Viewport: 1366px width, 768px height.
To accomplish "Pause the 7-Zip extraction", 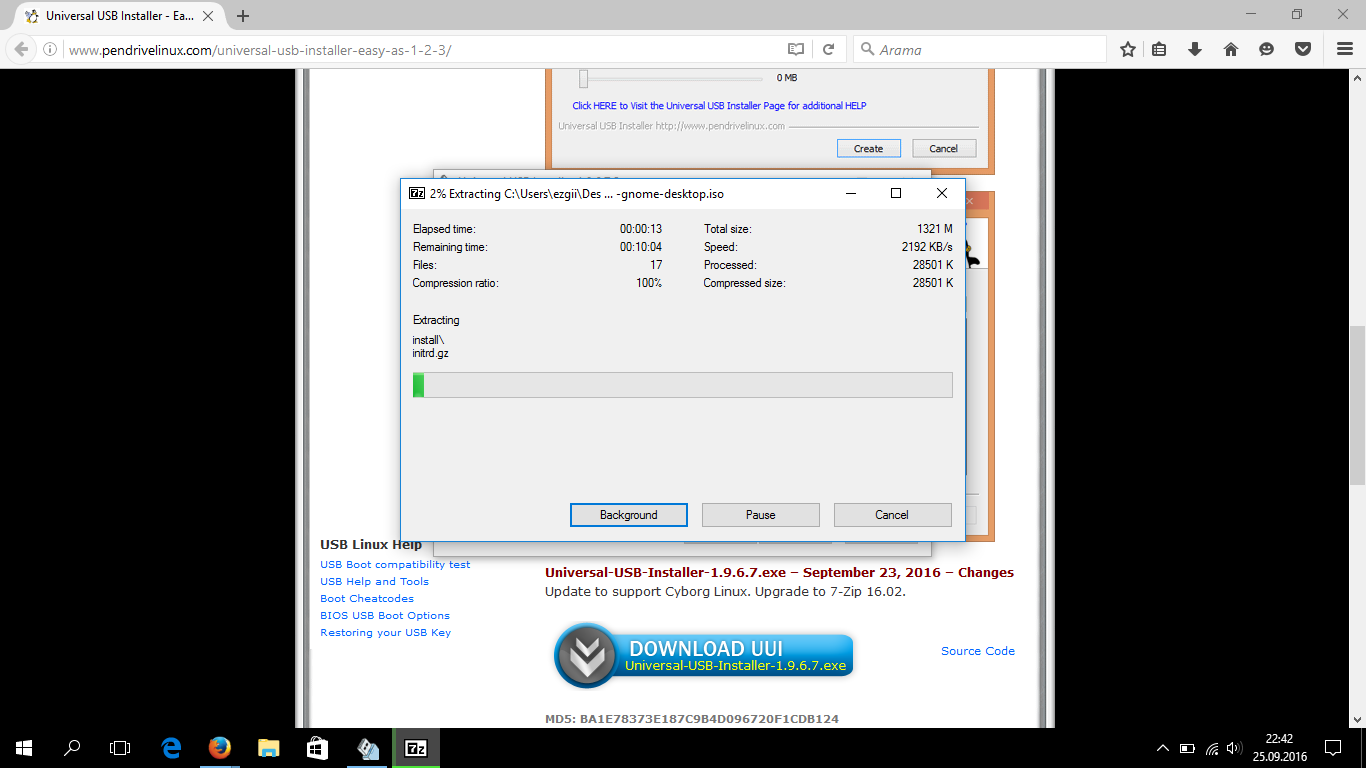I will point(761,514).
